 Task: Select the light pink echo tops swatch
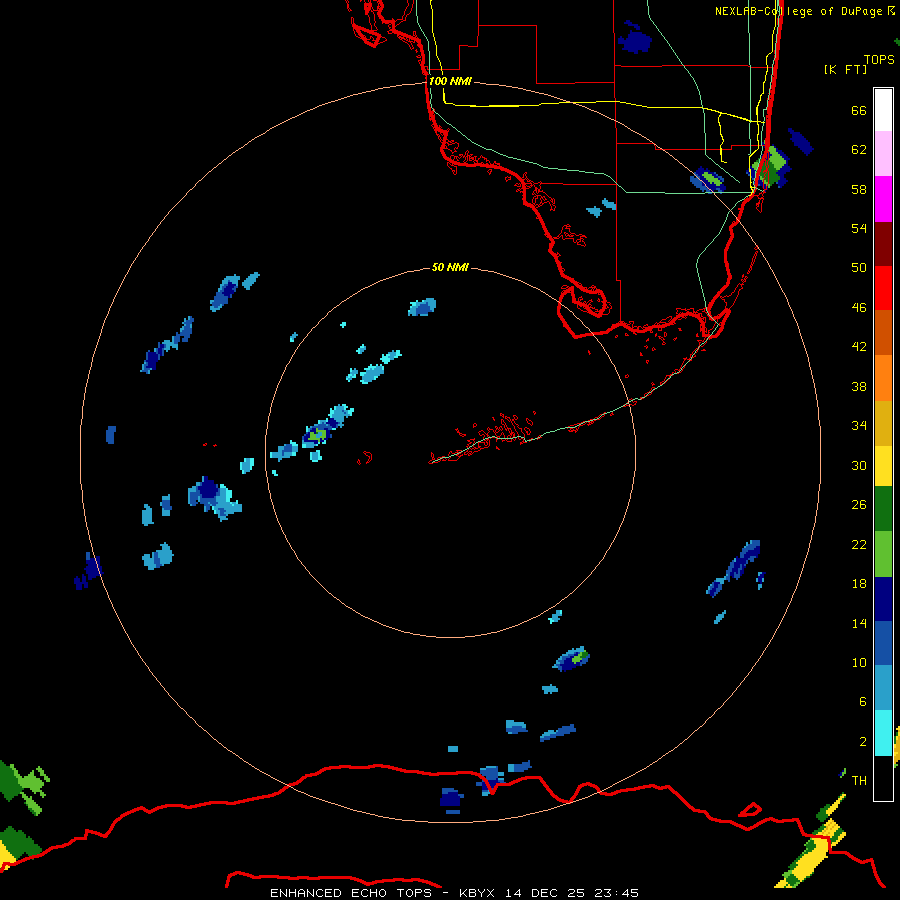[883, 154]
